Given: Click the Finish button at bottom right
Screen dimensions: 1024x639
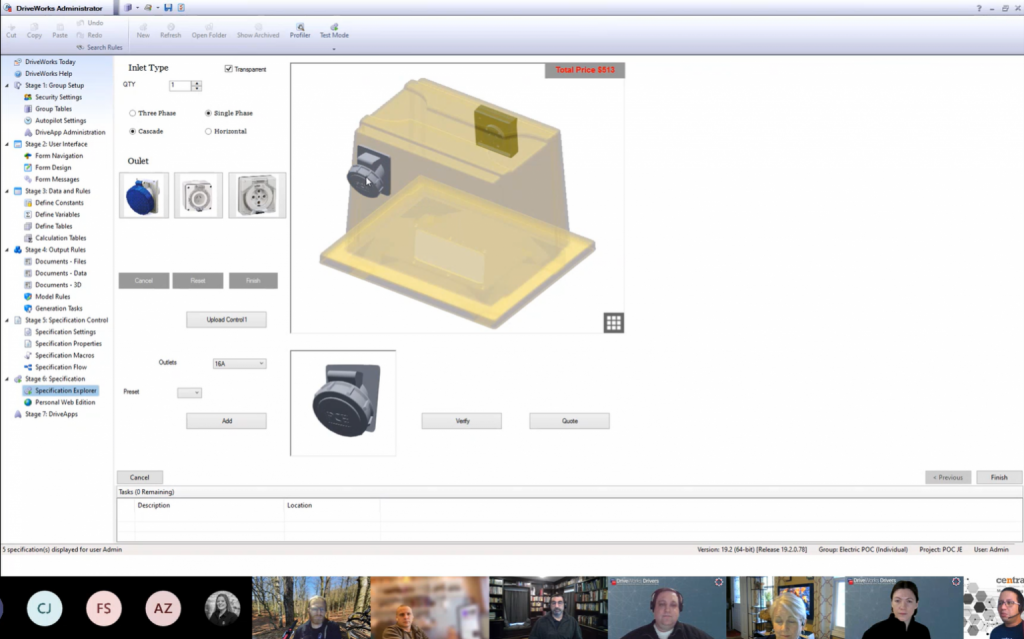Looking at the screenshot, I should [x=999, y=477].
